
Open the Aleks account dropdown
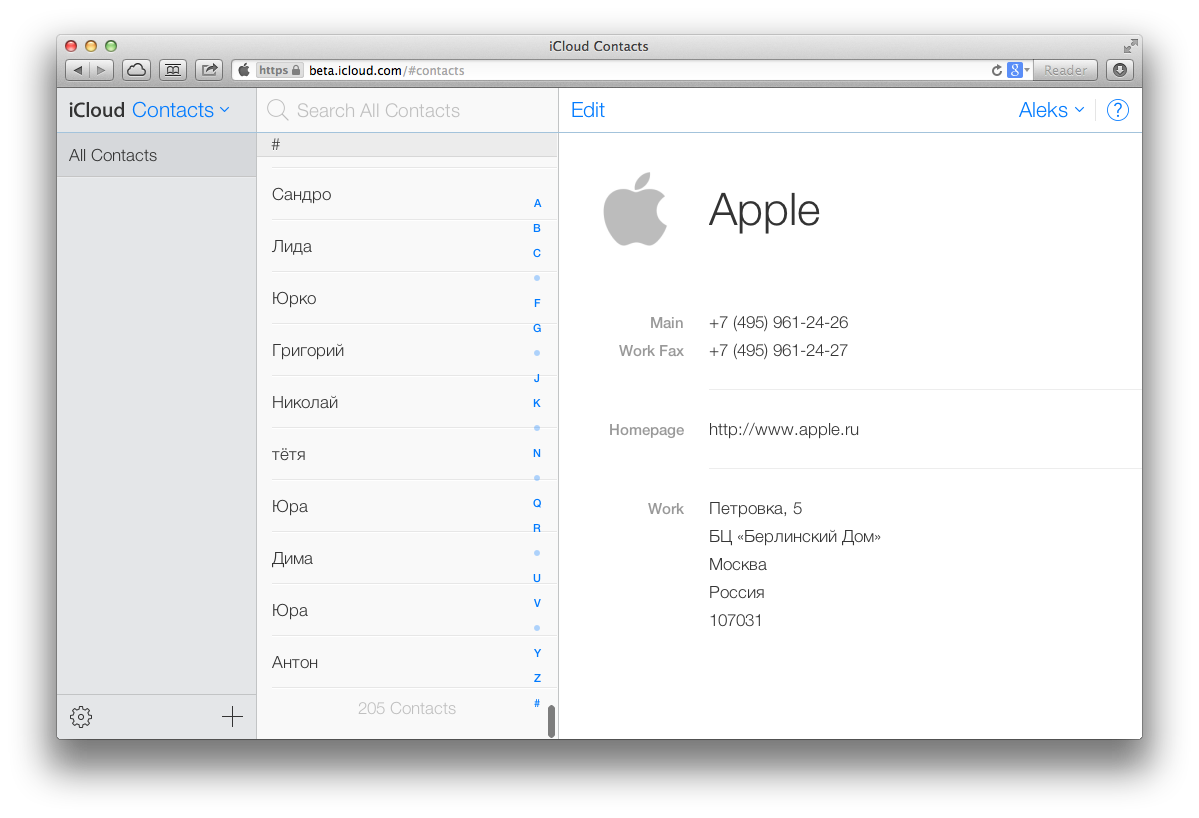click(1049, 110)
